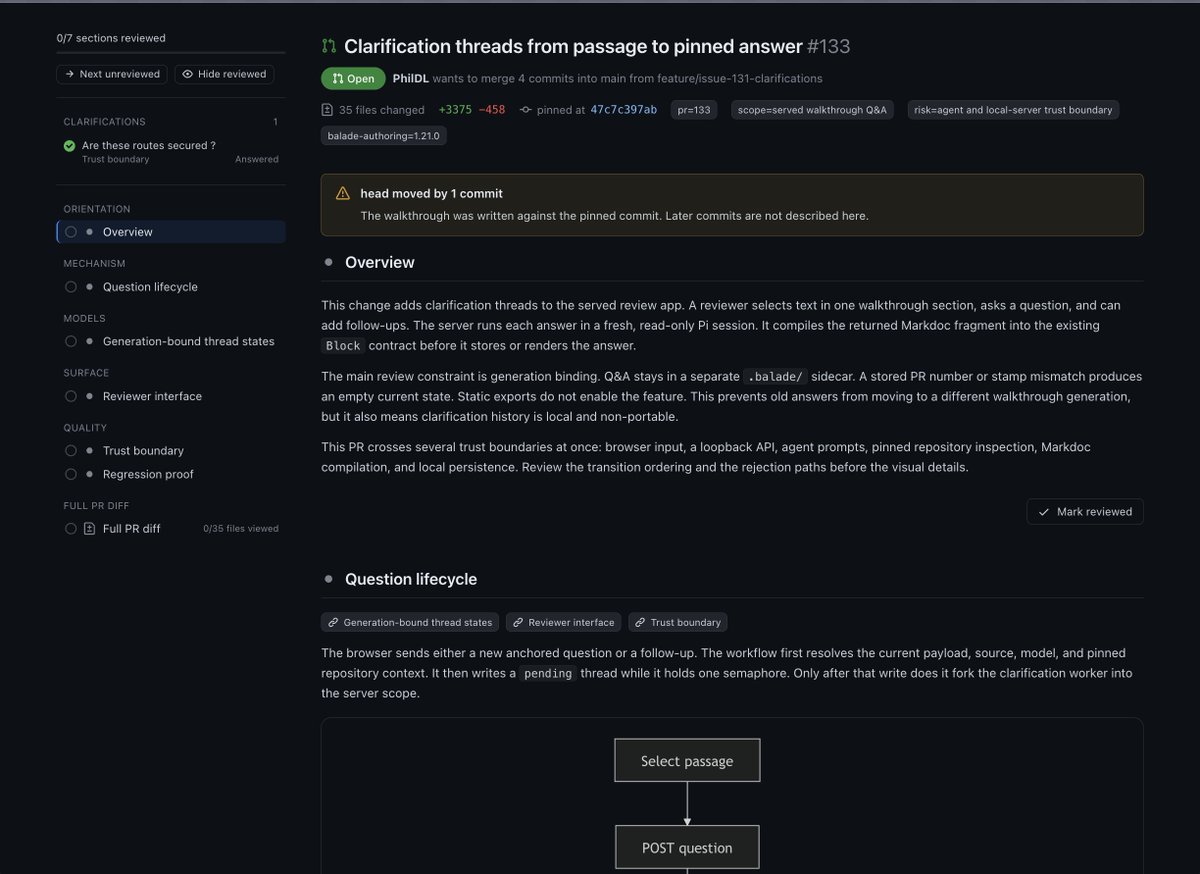
Task: Jump to the Next unreviewed section
Action: tap(113, 74)
